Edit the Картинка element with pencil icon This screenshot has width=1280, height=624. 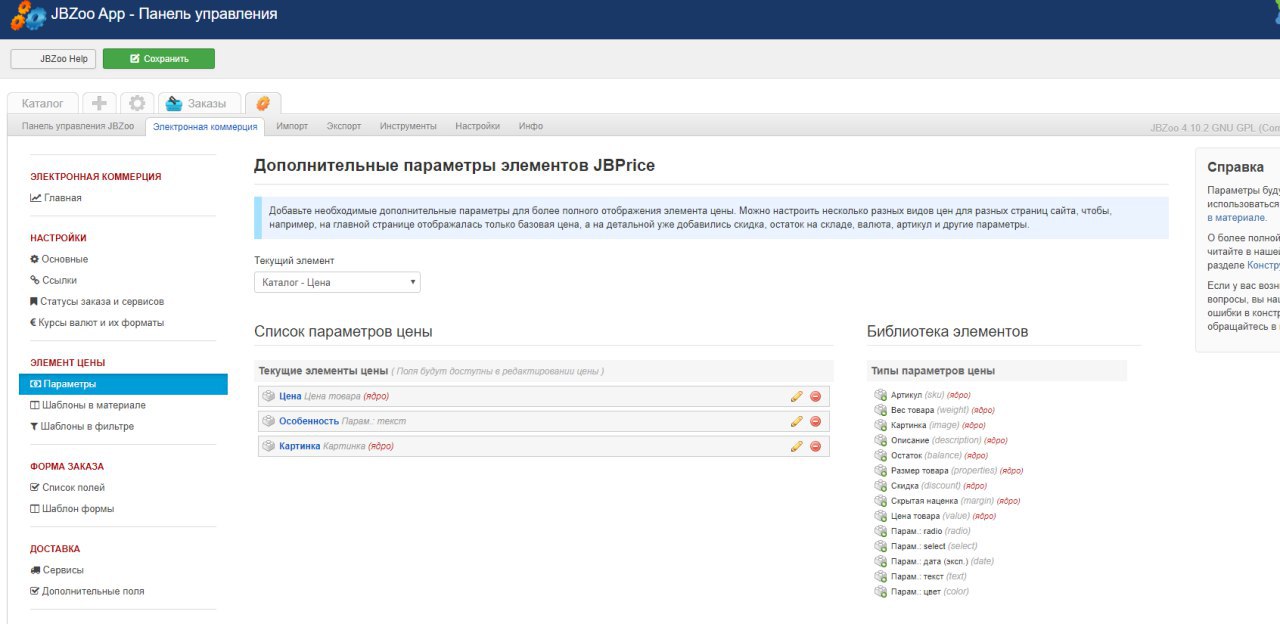point(797,446)
